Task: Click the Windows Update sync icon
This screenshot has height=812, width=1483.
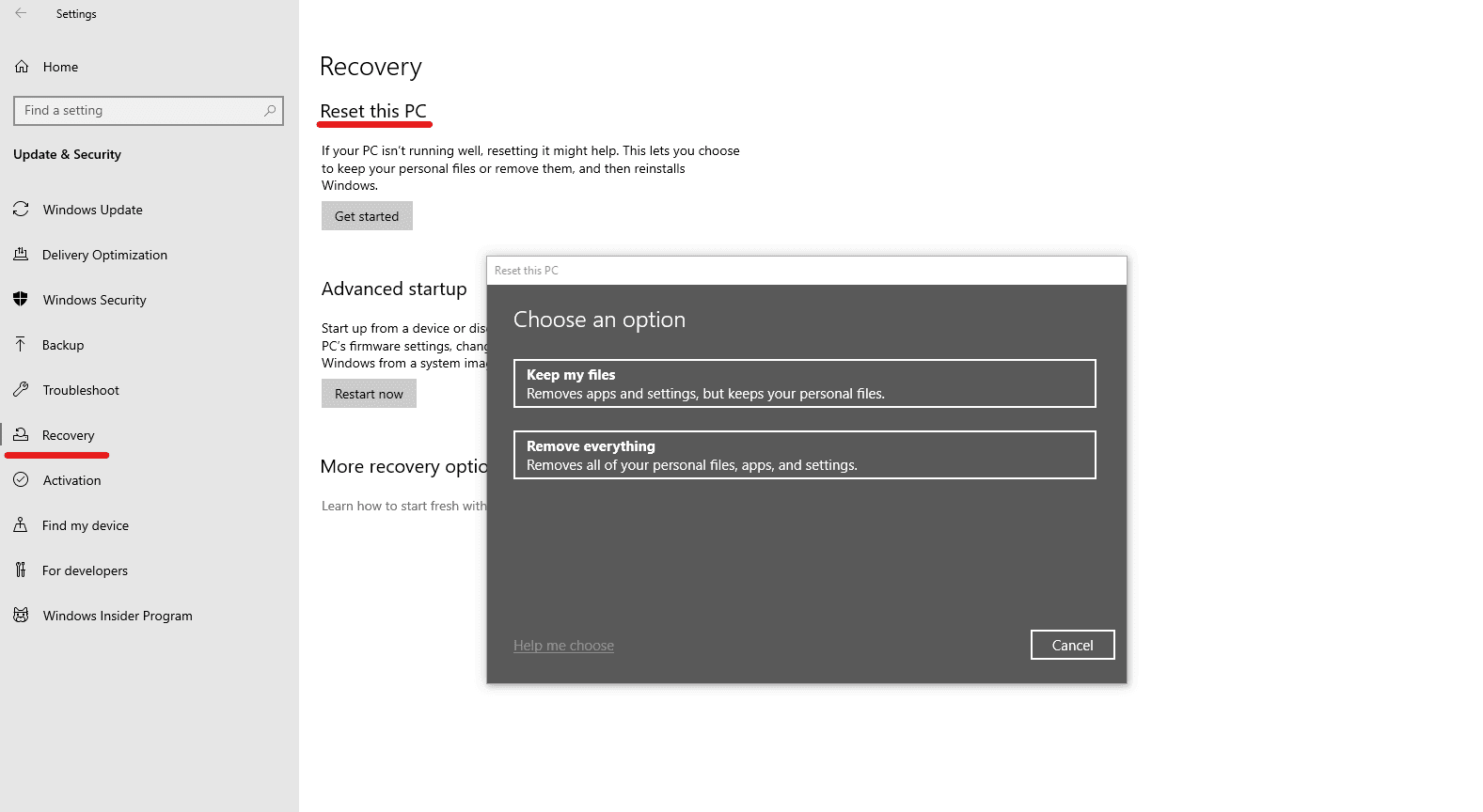Action: pos(21,209)
